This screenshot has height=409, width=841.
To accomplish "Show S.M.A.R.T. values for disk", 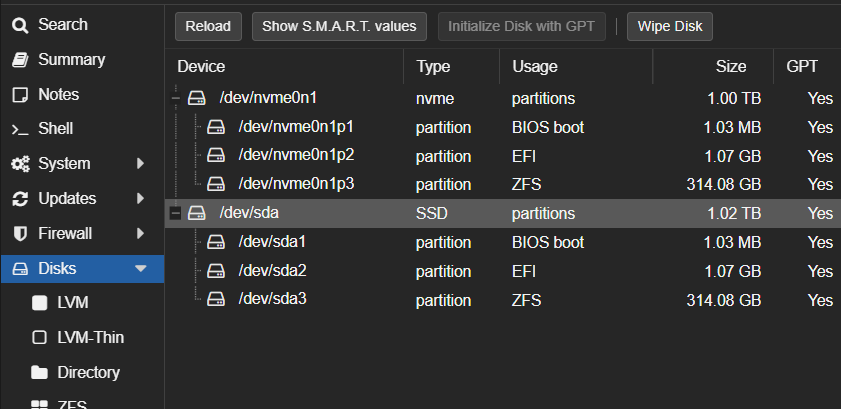I will [x=340, y=26].
